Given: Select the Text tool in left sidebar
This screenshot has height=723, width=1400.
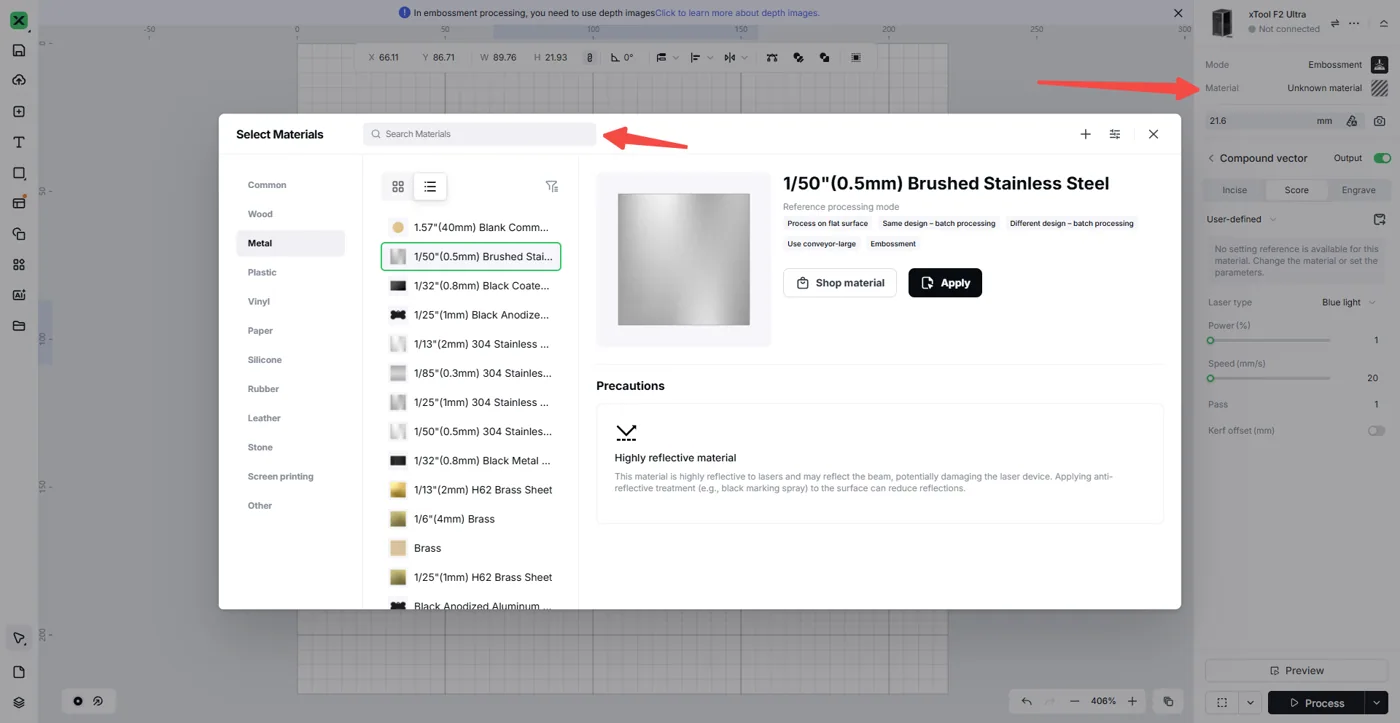Looking at the screenshot, I should (19, 142).
